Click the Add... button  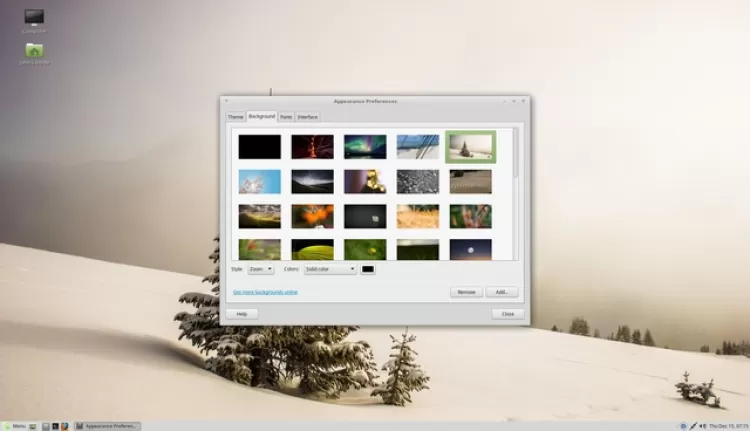[502, 292]
